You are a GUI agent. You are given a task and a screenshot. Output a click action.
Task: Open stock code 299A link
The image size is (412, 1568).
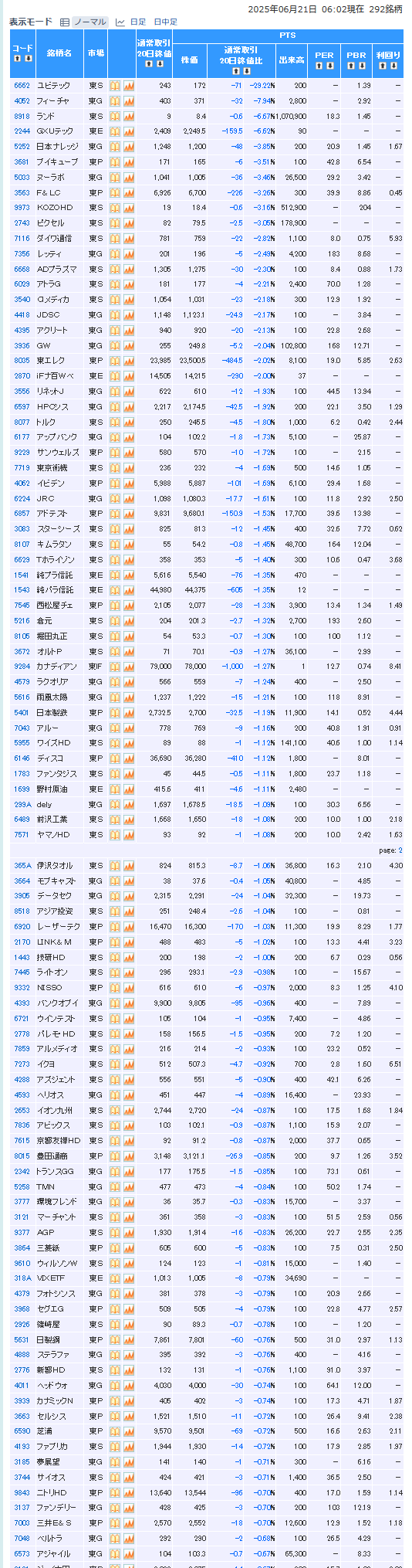[x=22, y=804]
